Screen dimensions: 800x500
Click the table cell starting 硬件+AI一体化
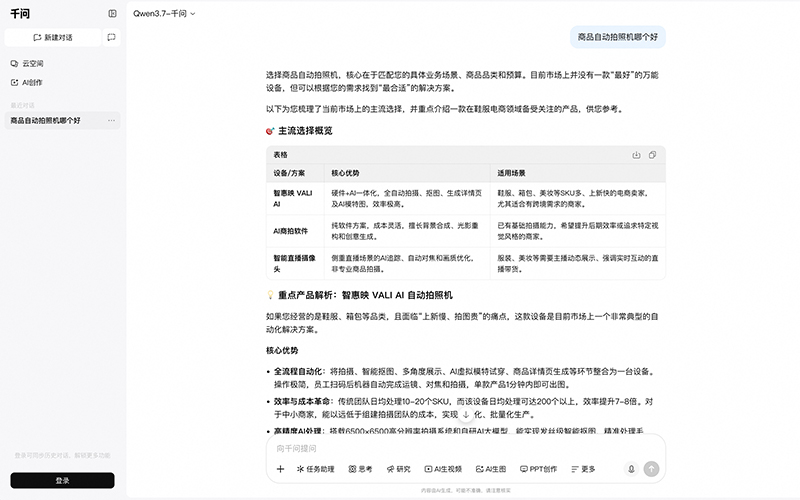click(407, 198)
